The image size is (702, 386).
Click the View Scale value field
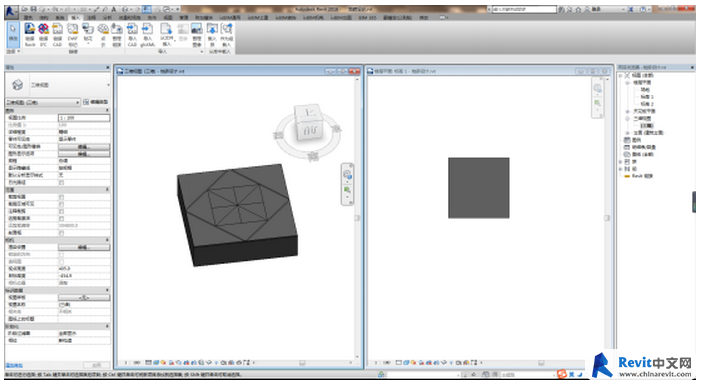click(x=84, y=118)
